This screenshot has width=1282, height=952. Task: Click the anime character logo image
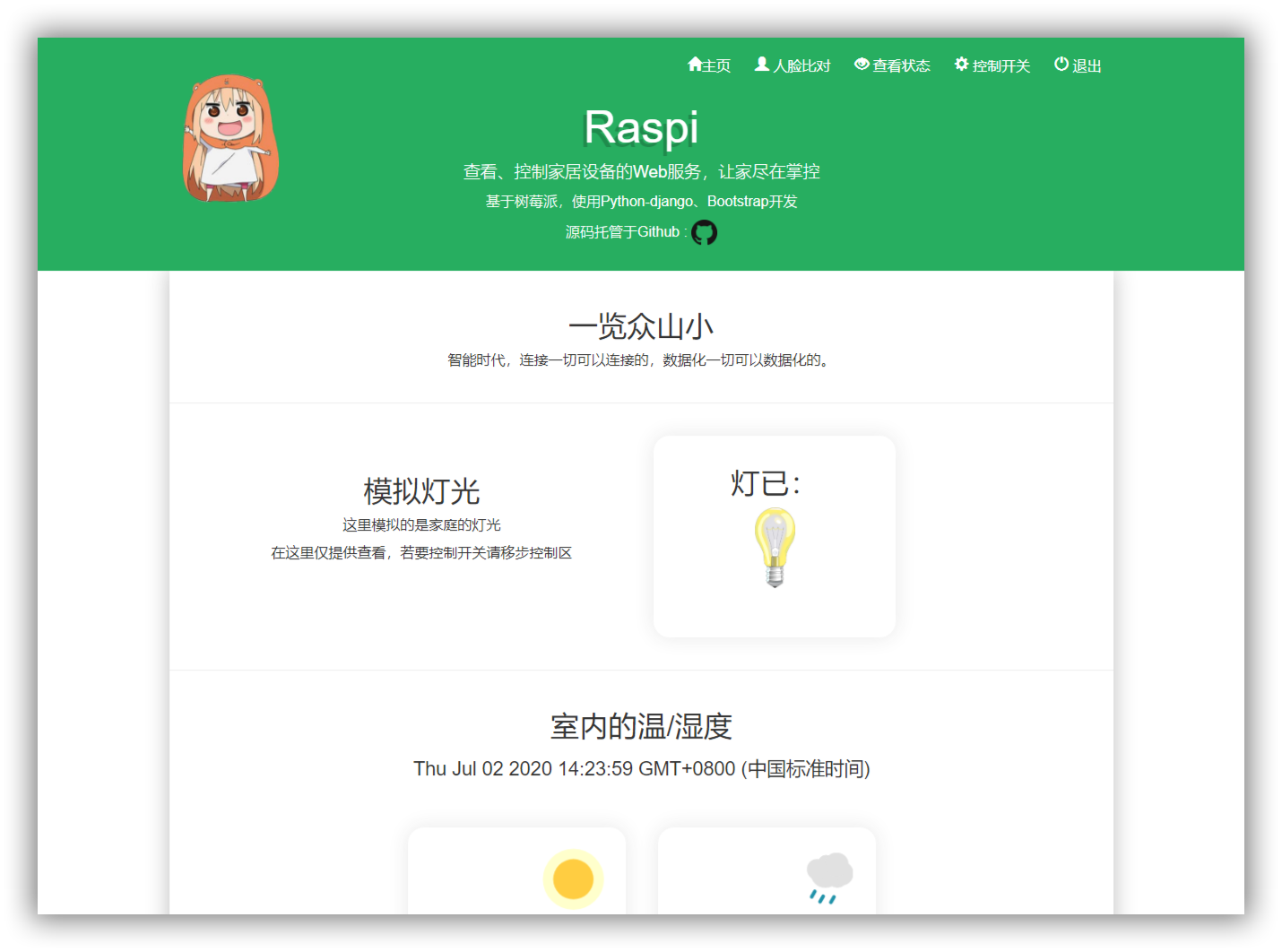pos(230,138)
